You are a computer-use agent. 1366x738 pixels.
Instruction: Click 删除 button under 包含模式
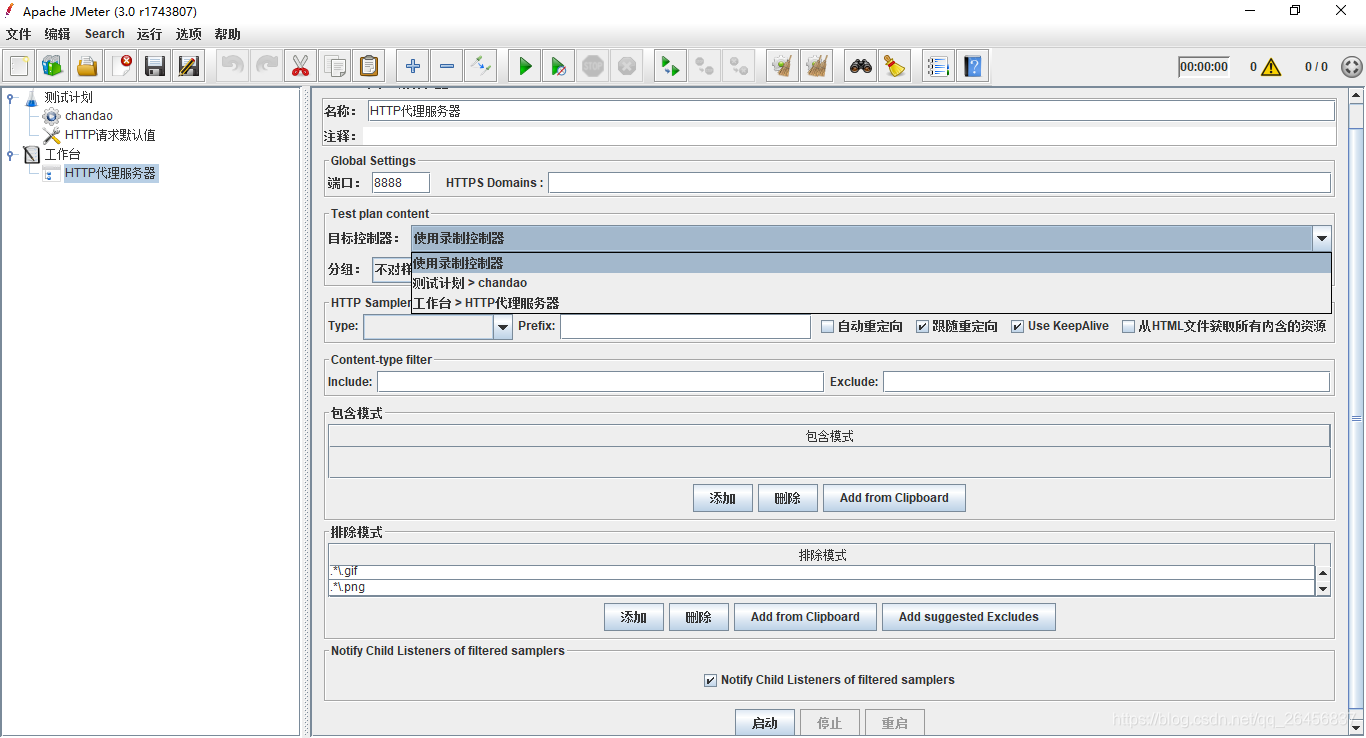tap(788, 498)
